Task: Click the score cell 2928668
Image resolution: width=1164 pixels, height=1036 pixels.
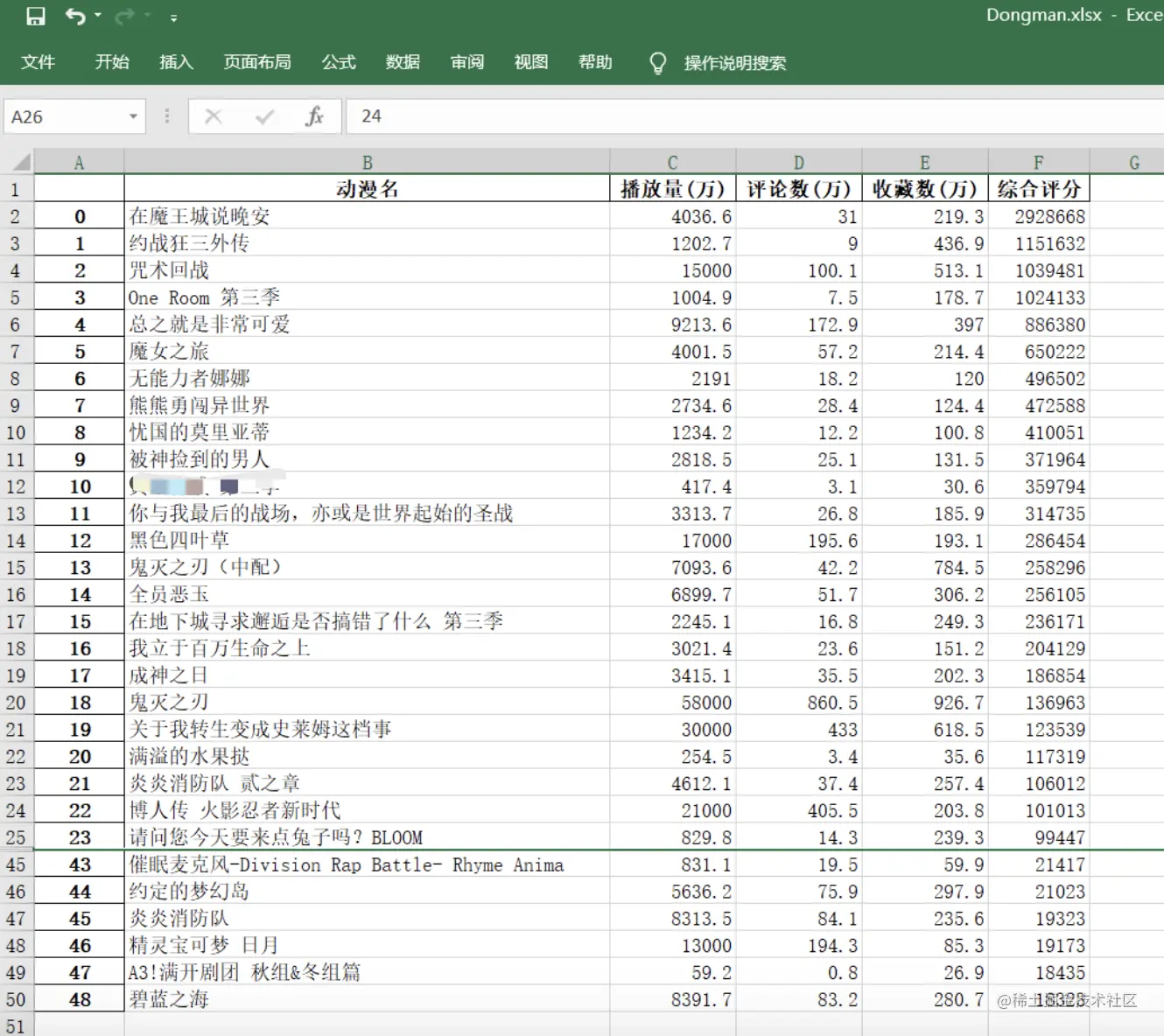Action: click(x=1038, y=216)
